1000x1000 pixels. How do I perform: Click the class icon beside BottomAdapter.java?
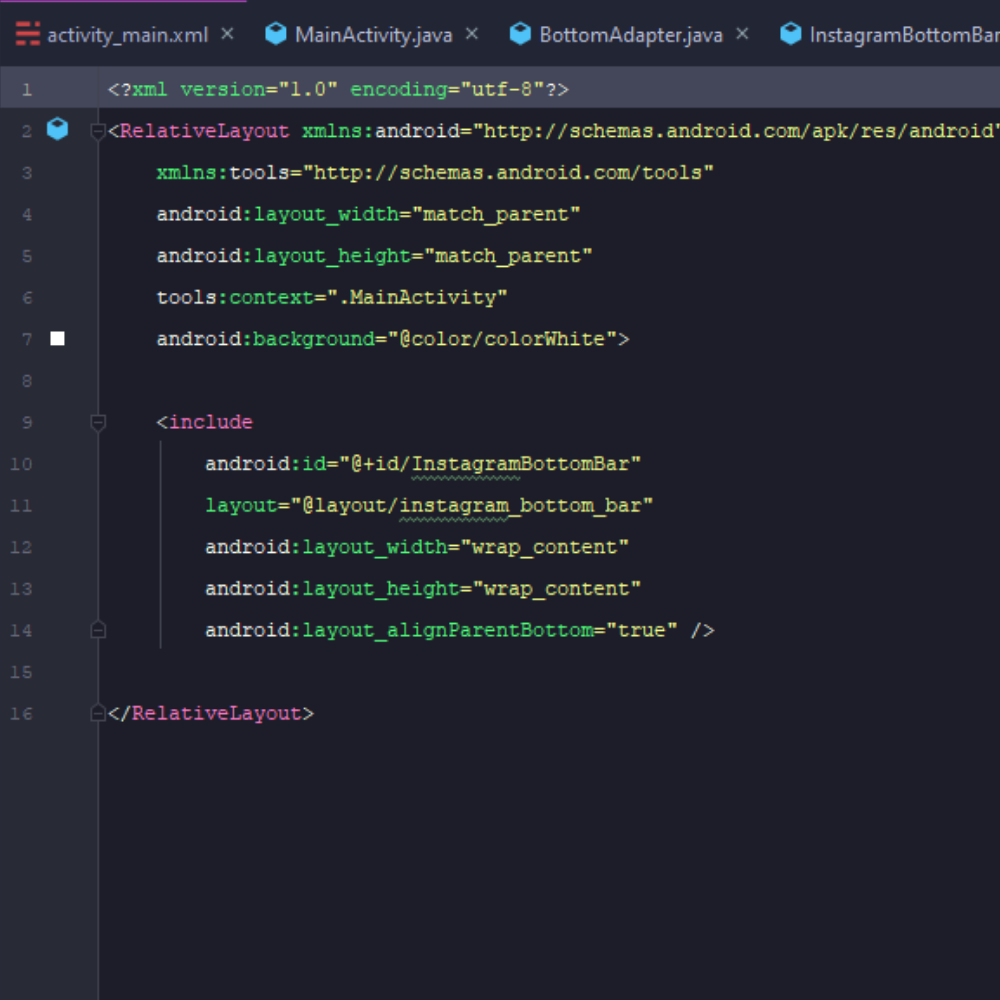(x=521, y=33)
